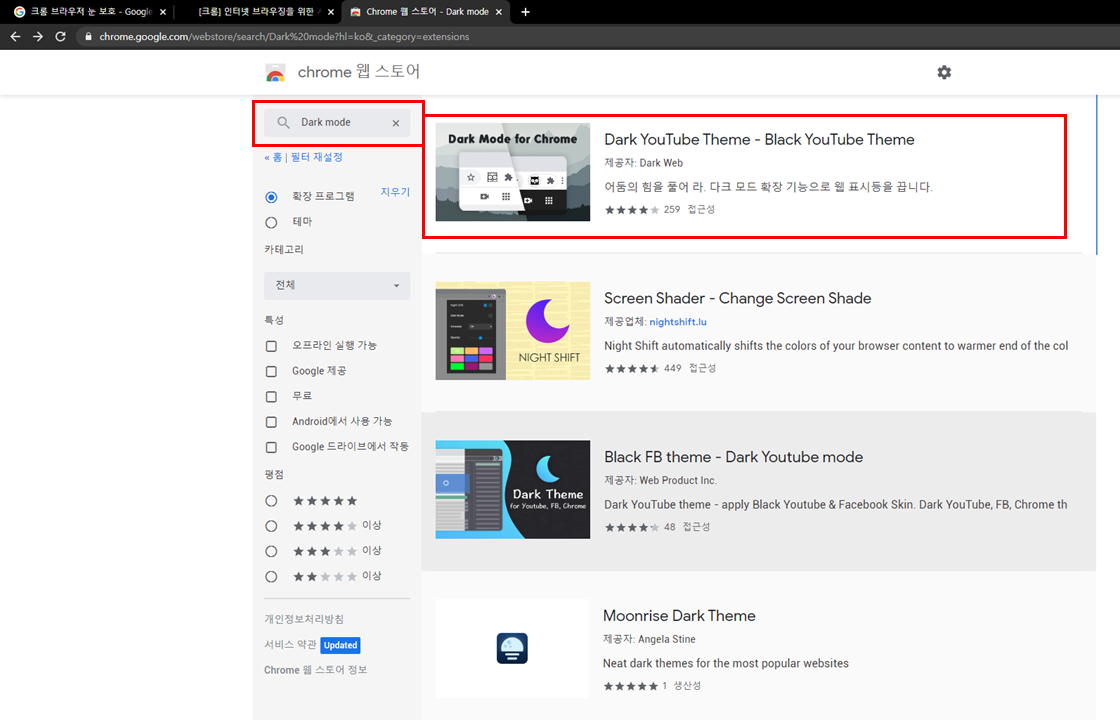Select the 테마 radio button
1120x720 pixels.
(x=271, y=222)
